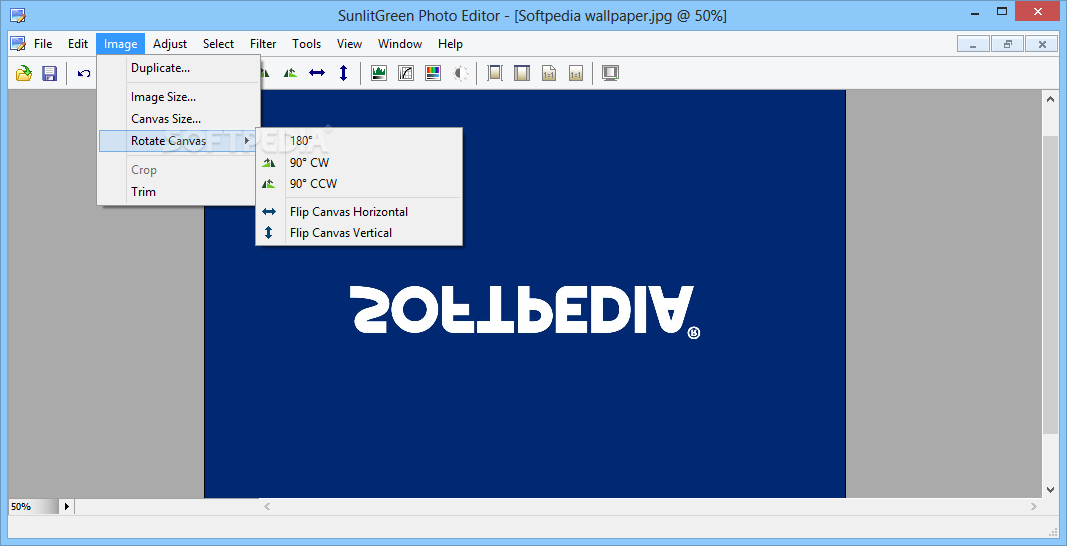Screen dimensions: 1067x546
Task: Open the Tools menu
Action: point(306,44)
